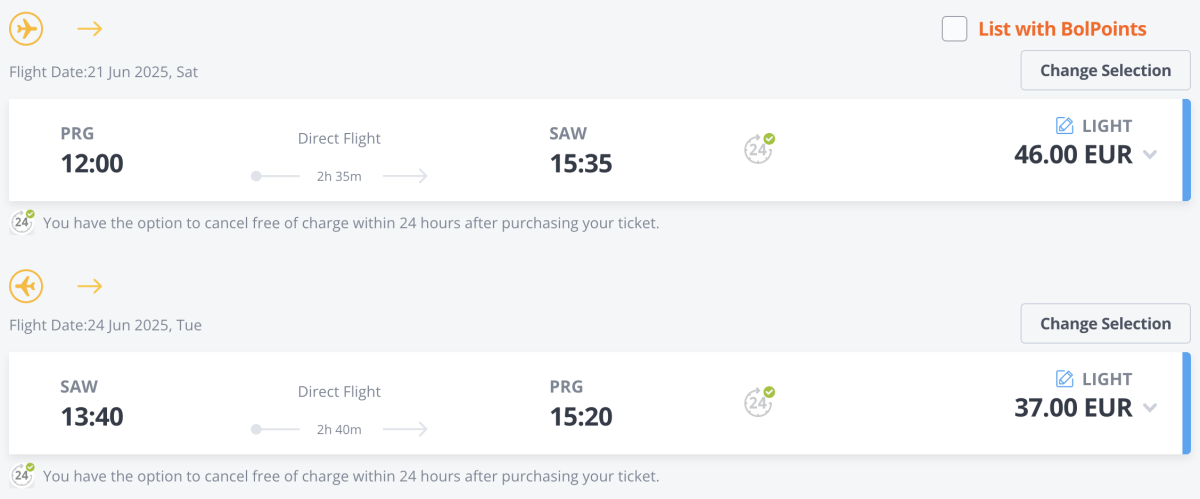Click the return flight plane icon
Image resolution: width=1200 pixels, height=499 pixels.
[26, 287]
